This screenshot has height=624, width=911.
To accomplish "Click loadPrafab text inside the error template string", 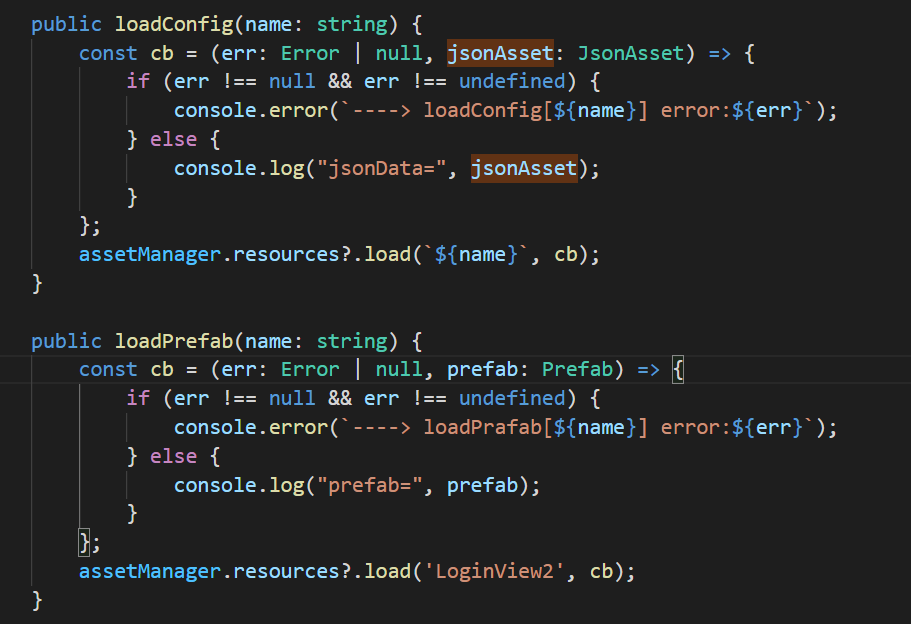I will click(482, 428).
